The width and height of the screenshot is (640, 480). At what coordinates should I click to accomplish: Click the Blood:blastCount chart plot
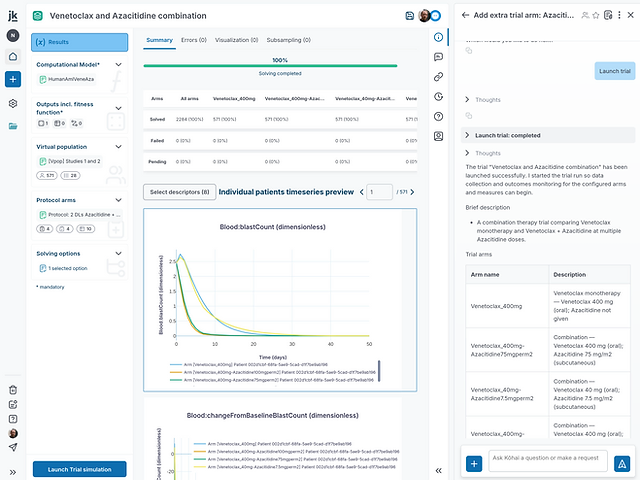[273, 294]
